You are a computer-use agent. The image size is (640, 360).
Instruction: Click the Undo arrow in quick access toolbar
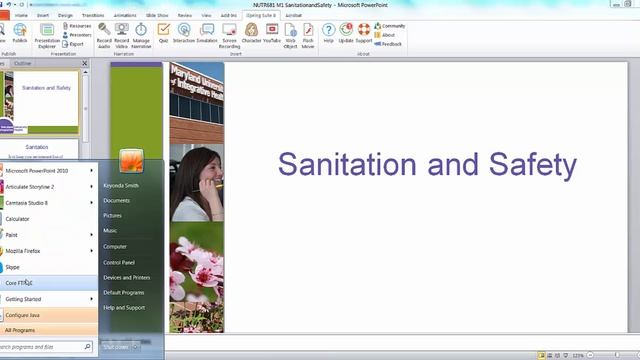(x=8, y=4)
